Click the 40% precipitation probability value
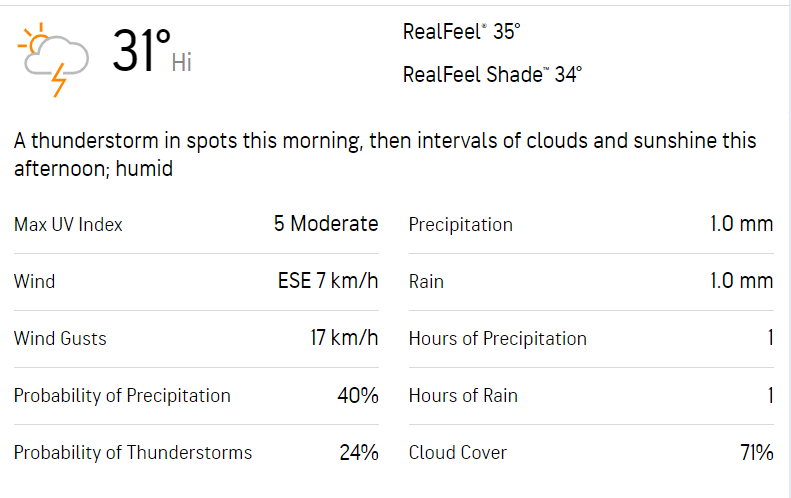Viewport: 791px width, 498px height. point(358,395)
